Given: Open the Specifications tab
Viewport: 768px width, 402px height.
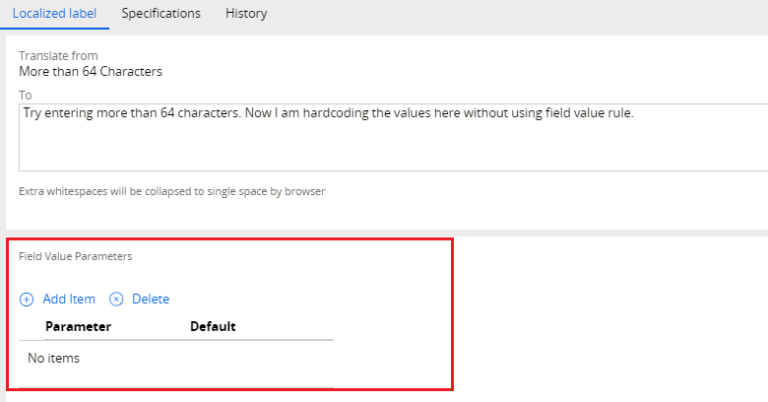Looking at the screenshot, I should (161, 14).
